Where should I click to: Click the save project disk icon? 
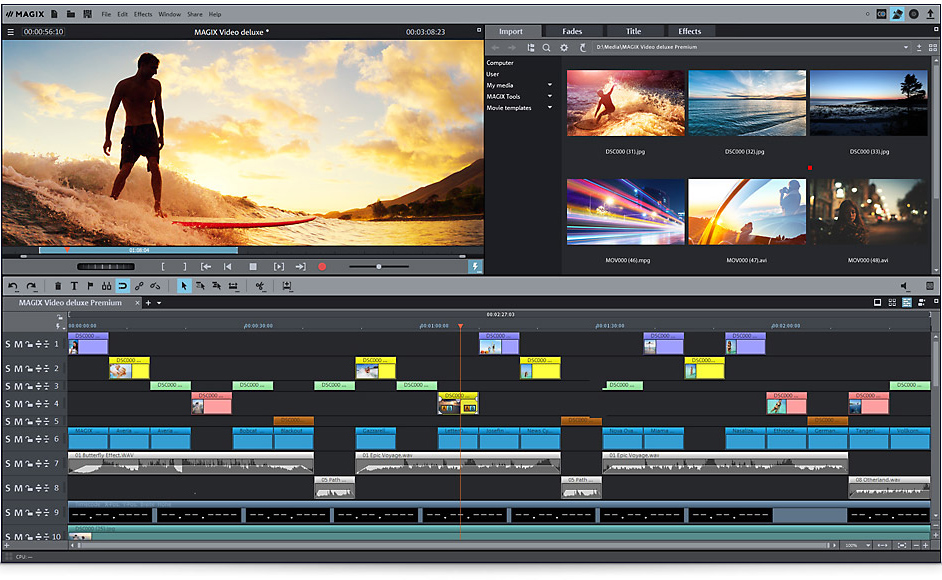[x=88, y=14]
